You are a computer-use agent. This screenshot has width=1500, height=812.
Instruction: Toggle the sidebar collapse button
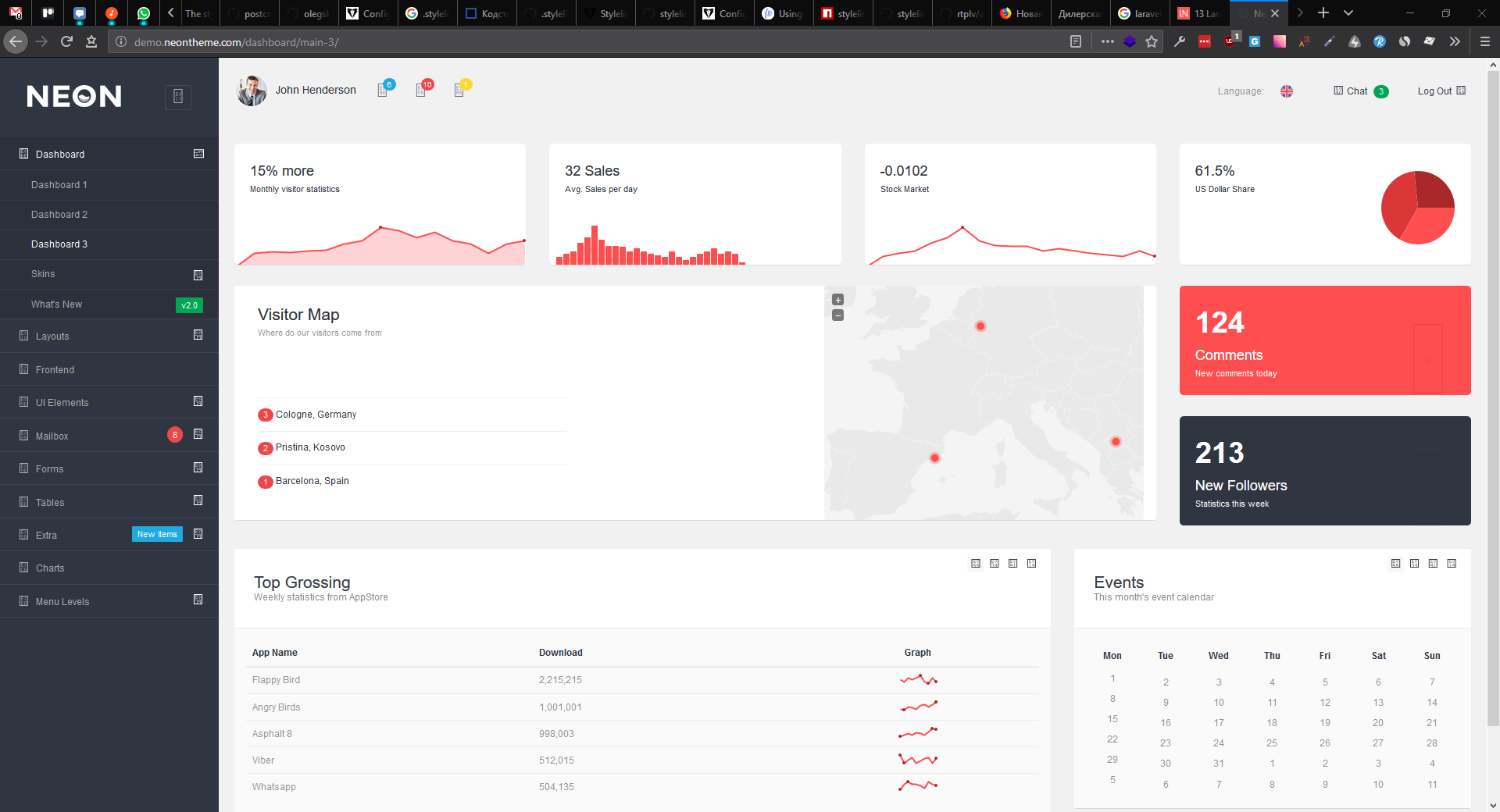178,97
